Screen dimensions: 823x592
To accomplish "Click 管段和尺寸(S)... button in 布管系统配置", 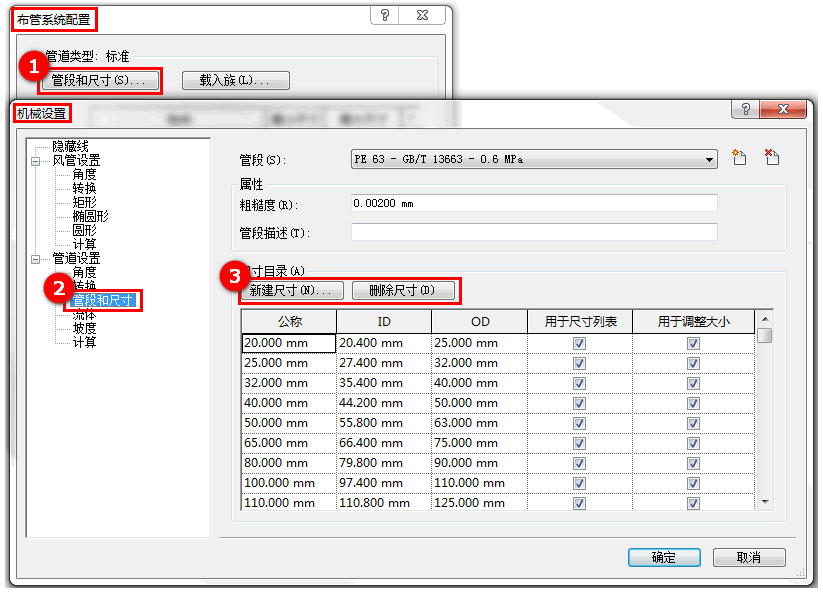I will tap(100, 80).
